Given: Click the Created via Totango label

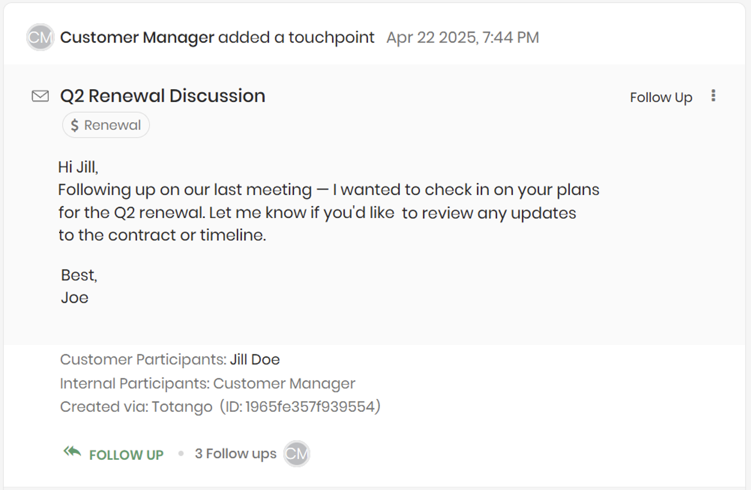Looking at the screenshot, I should tap(135, 407).
